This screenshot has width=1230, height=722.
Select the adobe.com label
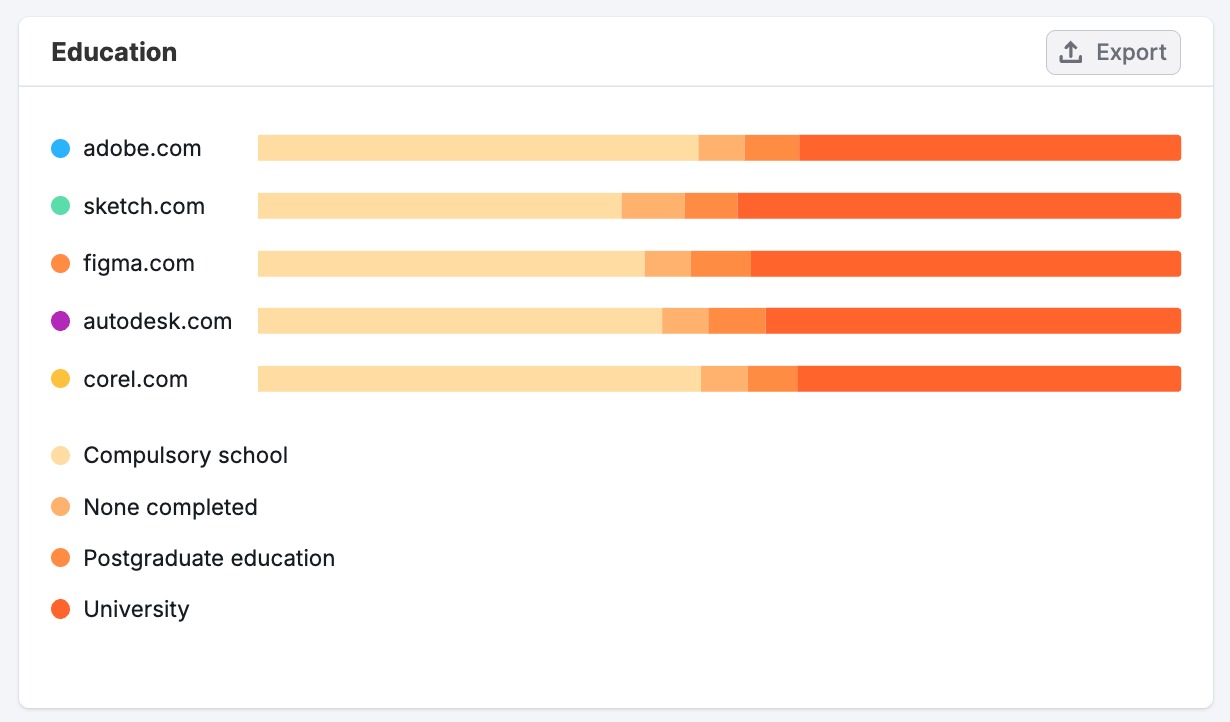click(142, 147)
